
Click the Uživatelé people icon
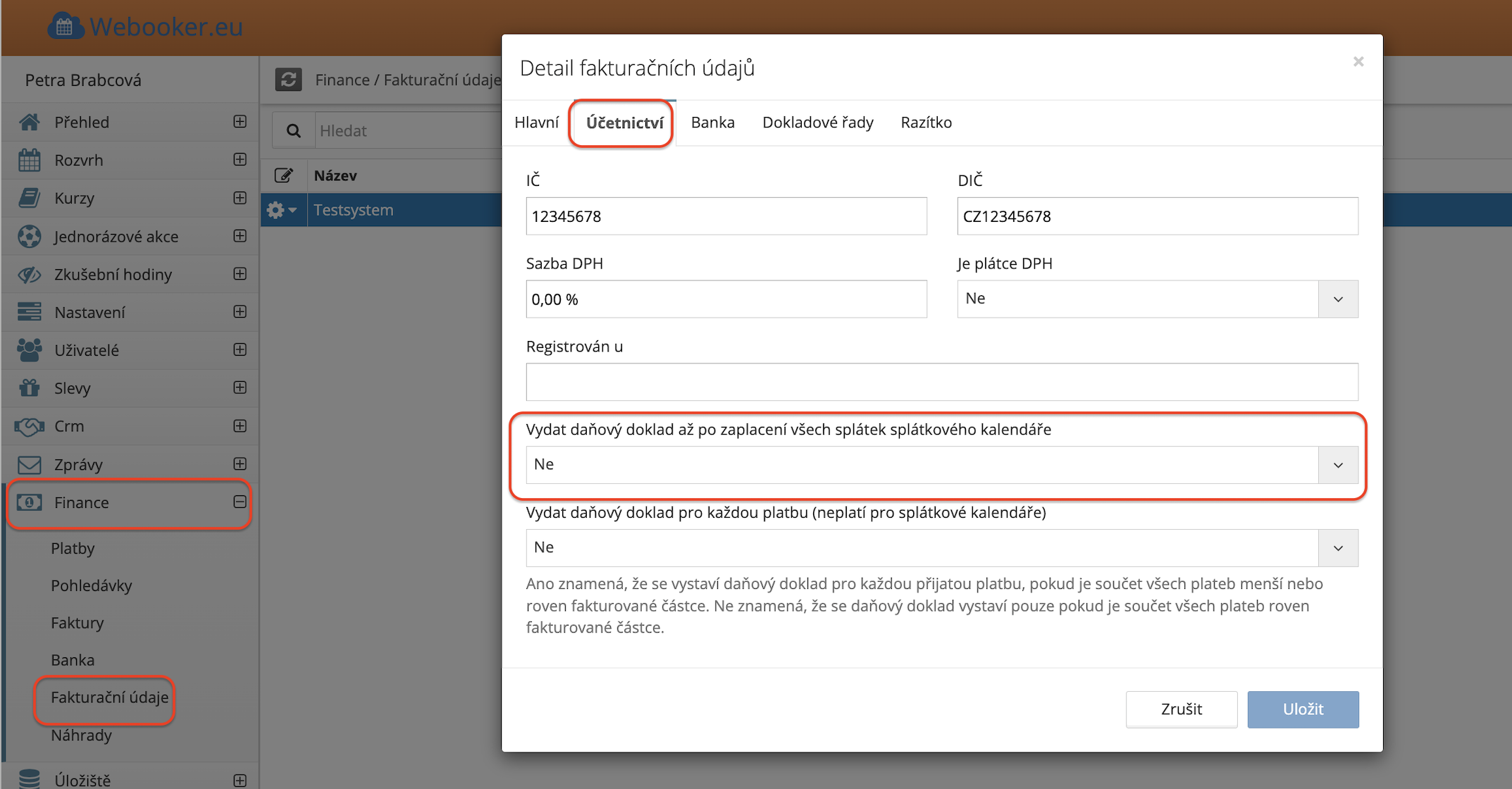30,350
